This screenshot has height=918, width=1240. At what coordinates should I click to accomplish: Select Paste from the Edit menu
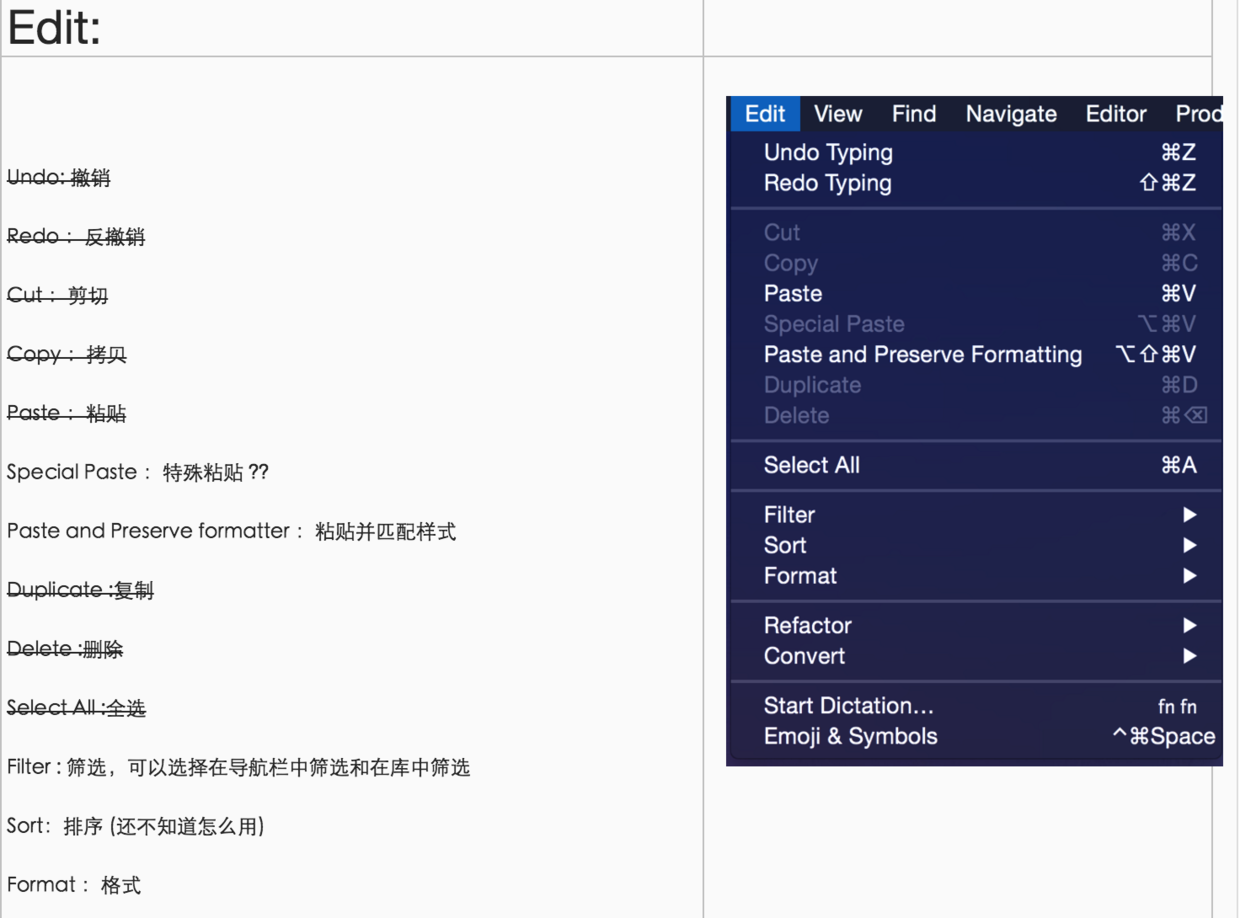pyautogui.click(x=975, y=294)
